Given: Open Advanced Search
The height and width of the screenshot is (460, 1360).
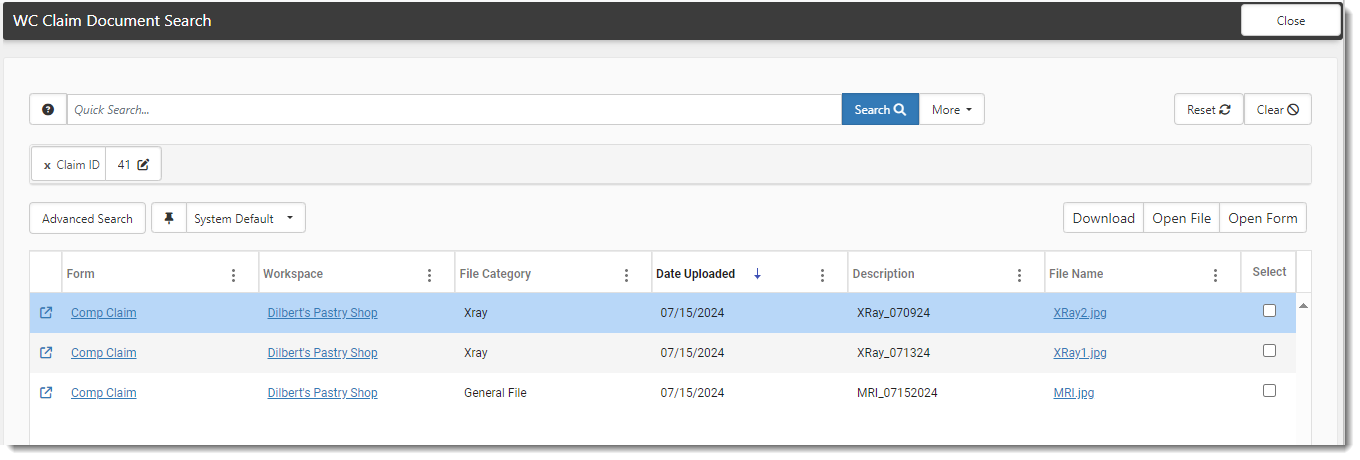Looking at the screenshot, I should tap(88, 219).
